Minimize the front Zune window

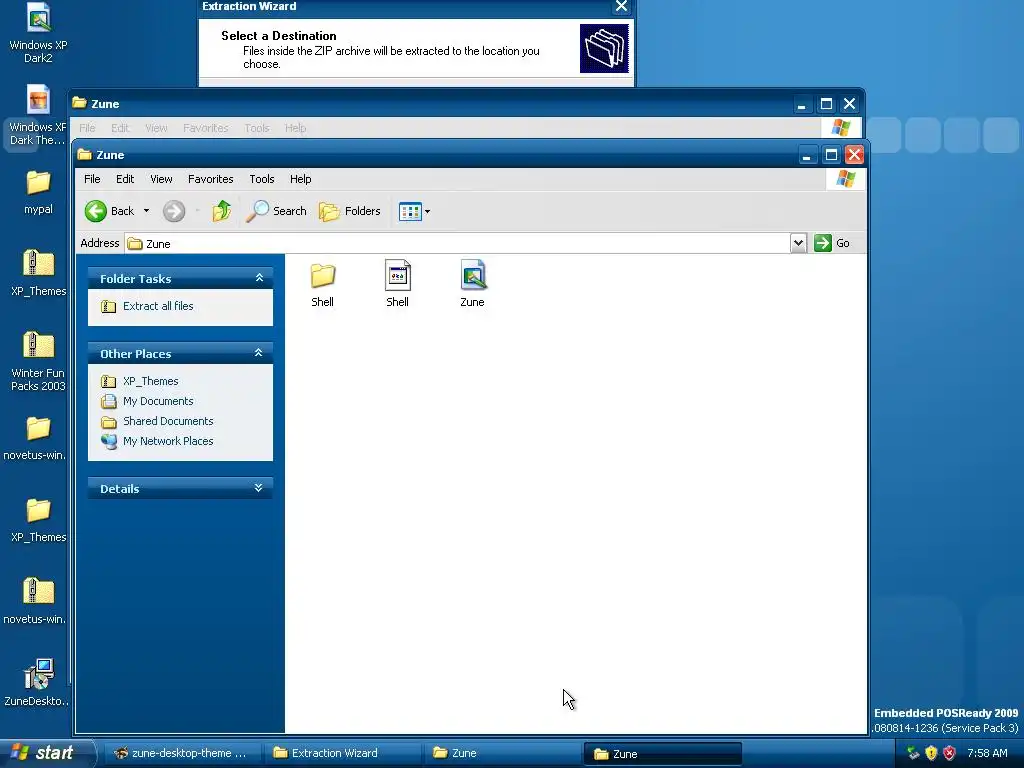click(x=807, y=155)
